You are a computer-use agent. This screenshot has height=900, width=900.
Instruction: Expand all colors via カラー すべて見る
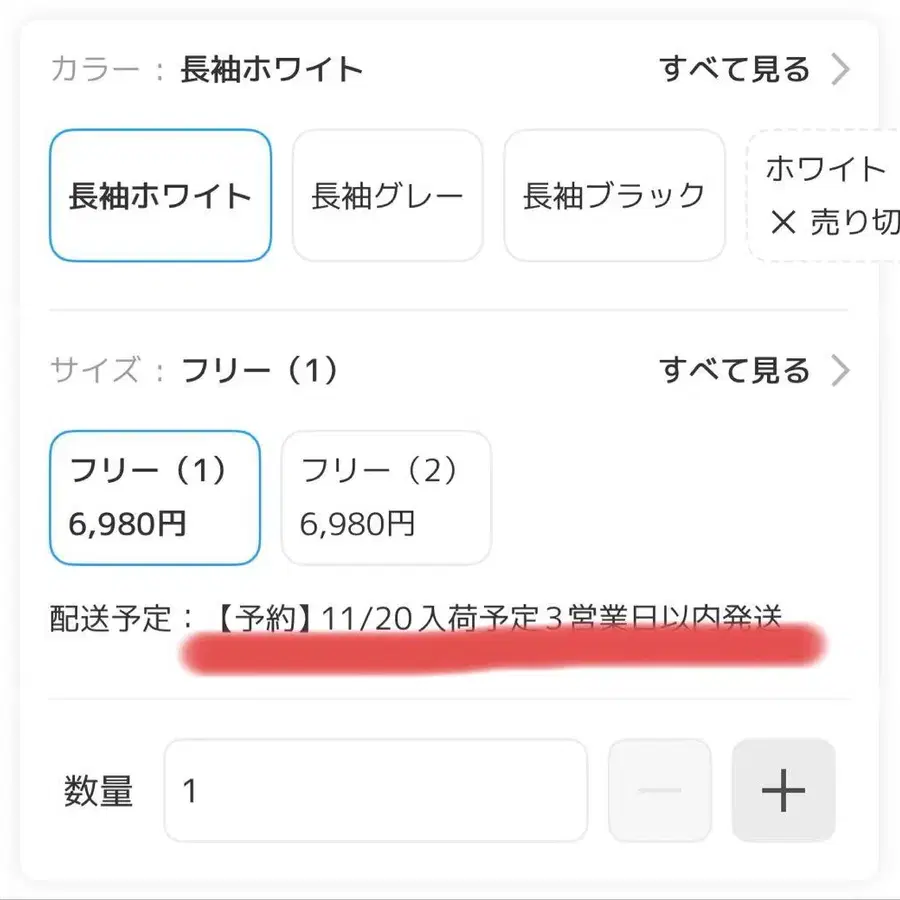737,69
